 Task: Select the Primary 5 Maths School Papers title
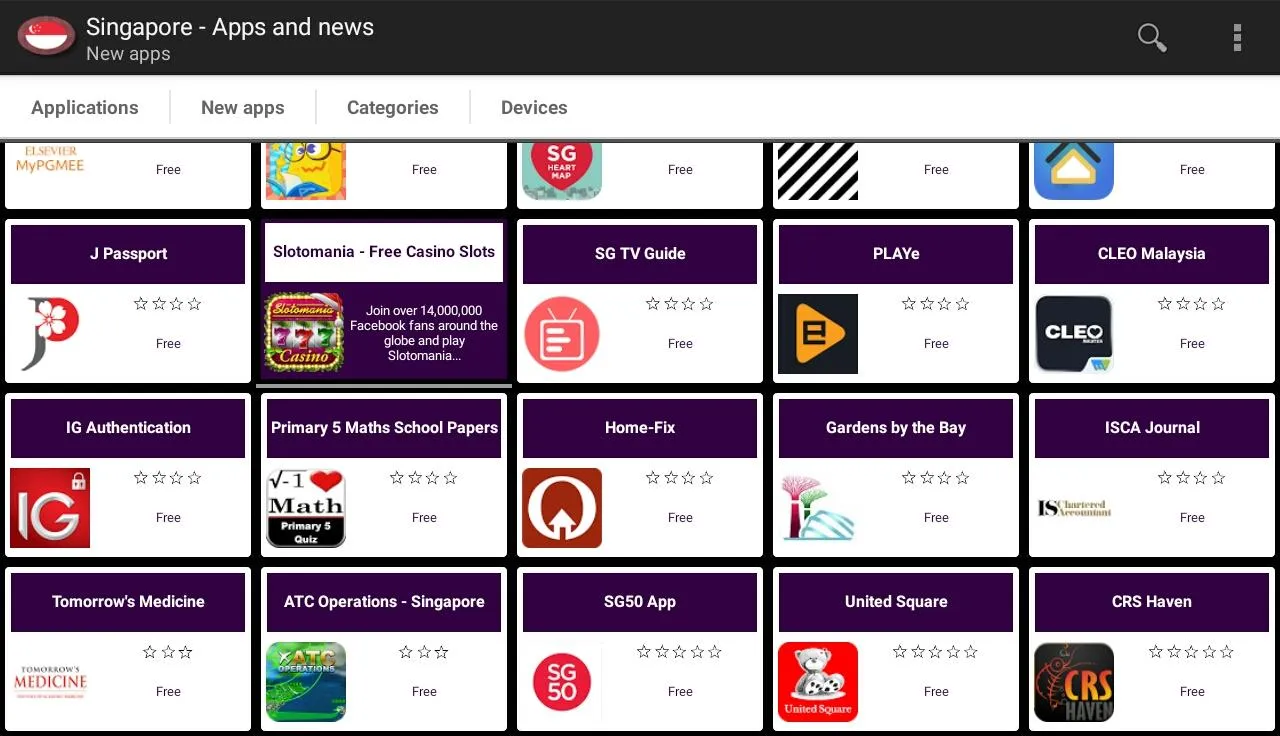384,428
